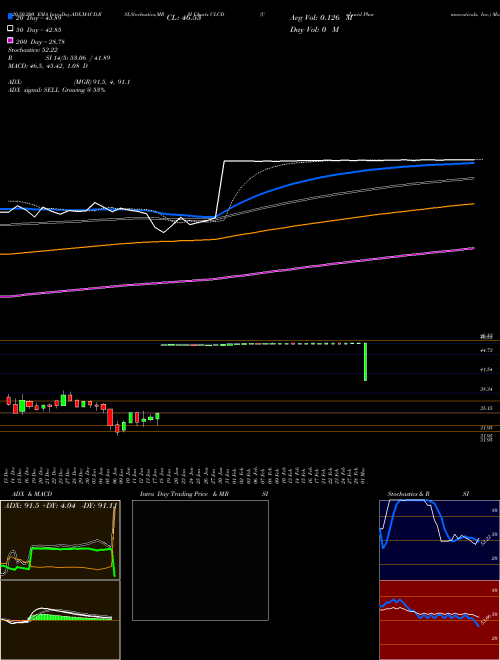
Task: Open the red RSI chart panel
Action: pos(439,620)
